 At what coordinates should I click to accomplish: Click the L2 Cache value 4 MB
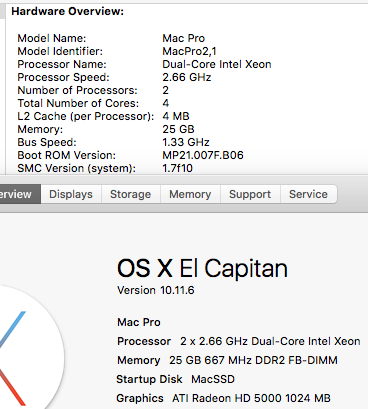(176, 116)
